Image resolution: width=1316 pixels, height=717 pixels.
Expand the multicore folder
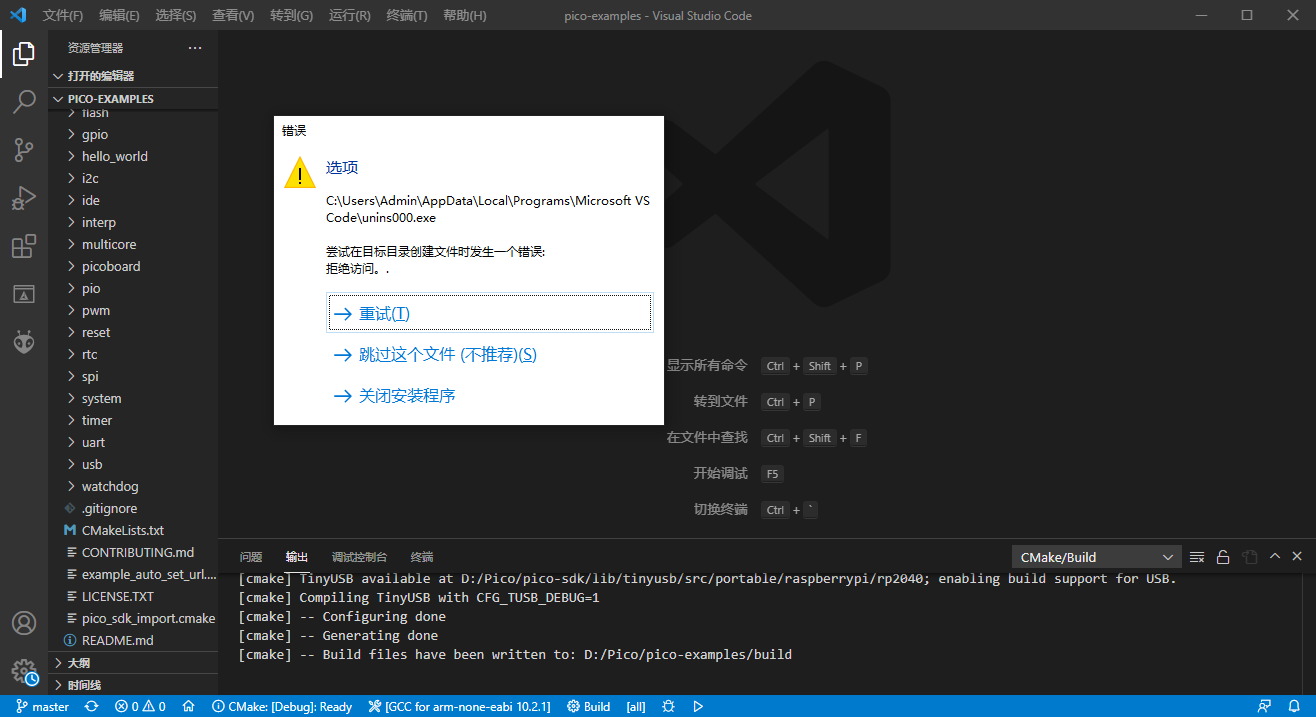[x=133, y=244]
